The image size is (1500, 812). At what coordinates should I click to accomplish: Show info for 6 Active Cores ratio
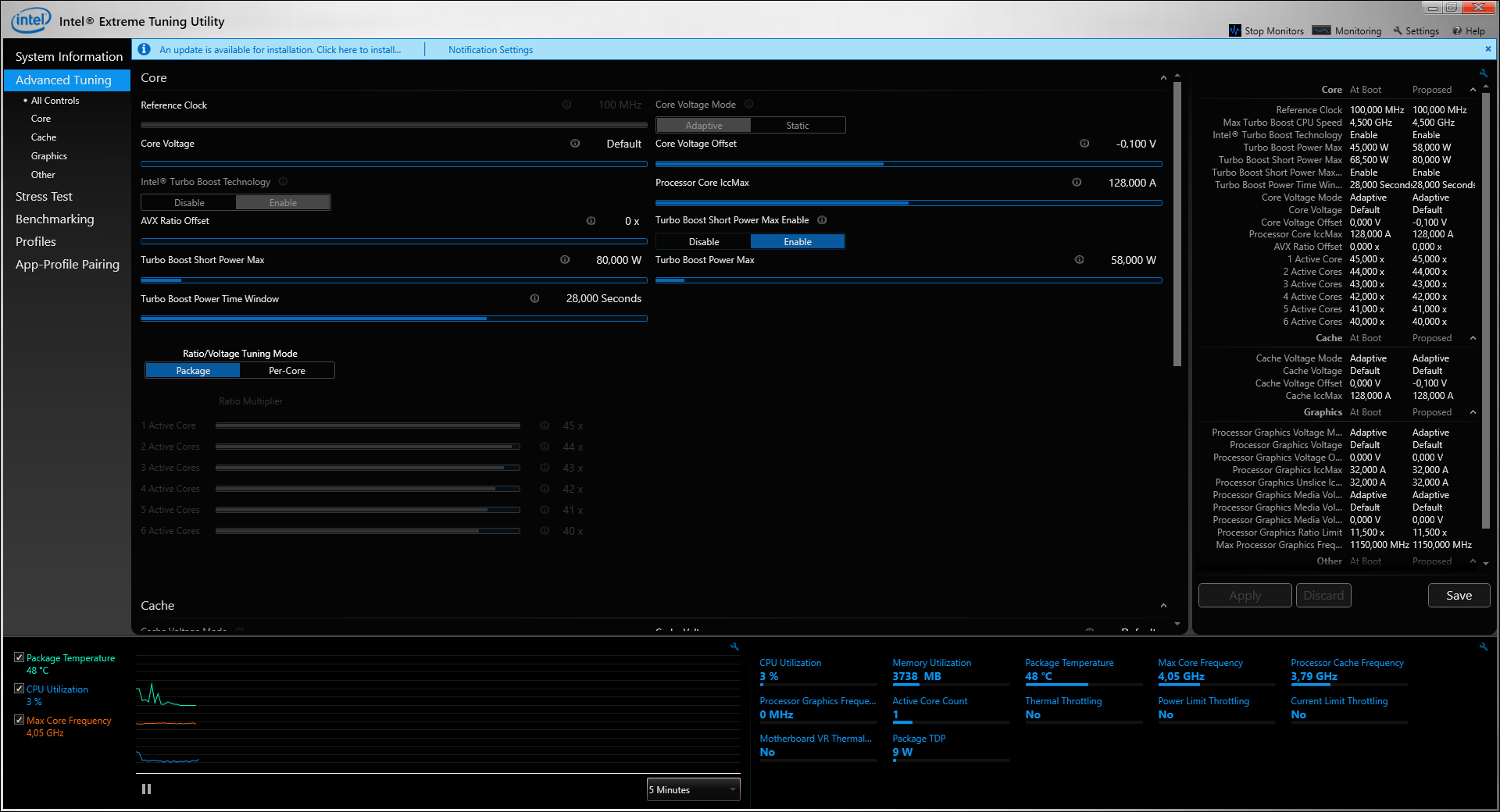545,531
